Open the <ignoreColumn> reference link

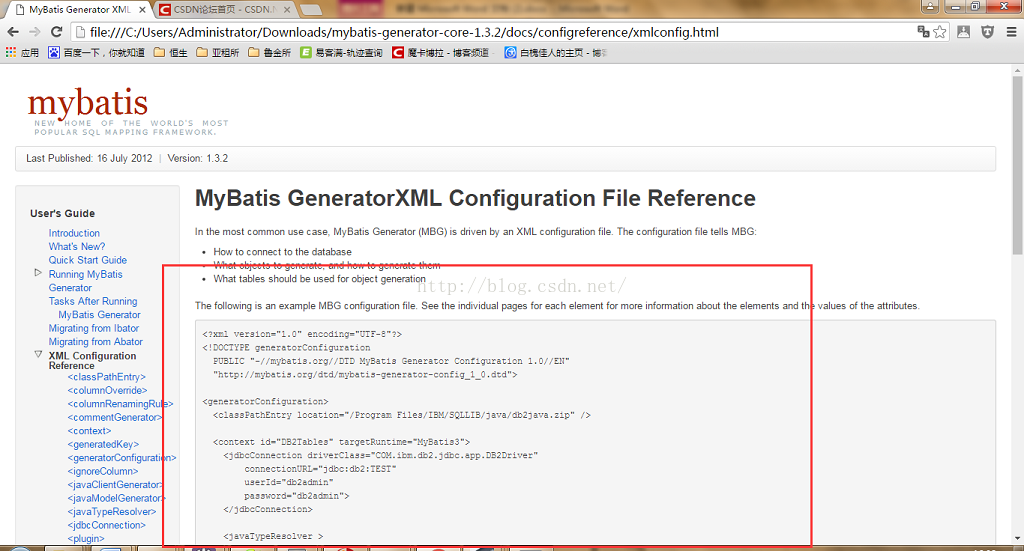103,471
